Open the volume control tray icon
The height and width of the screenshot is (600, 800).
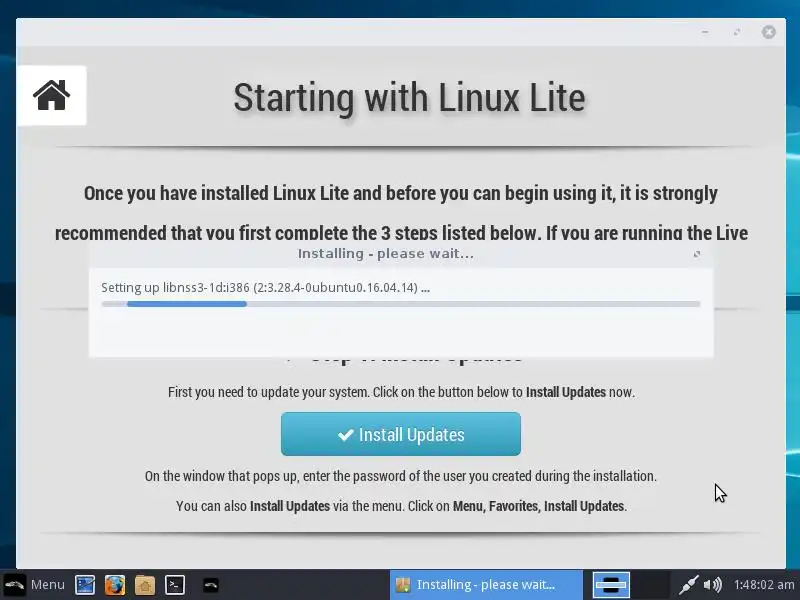712,585
